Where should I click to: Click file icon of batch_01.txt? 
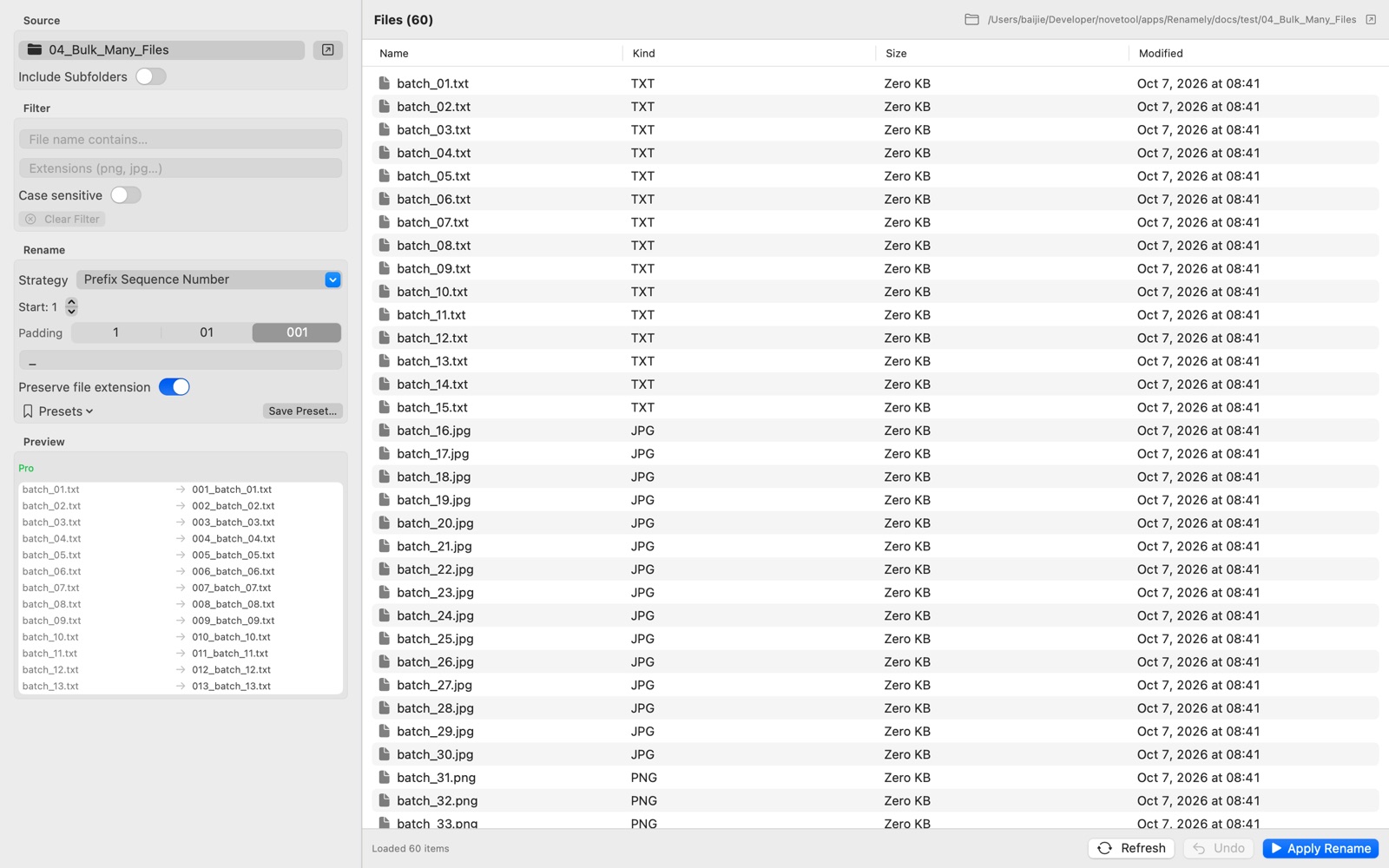click(x=384, y=83)
